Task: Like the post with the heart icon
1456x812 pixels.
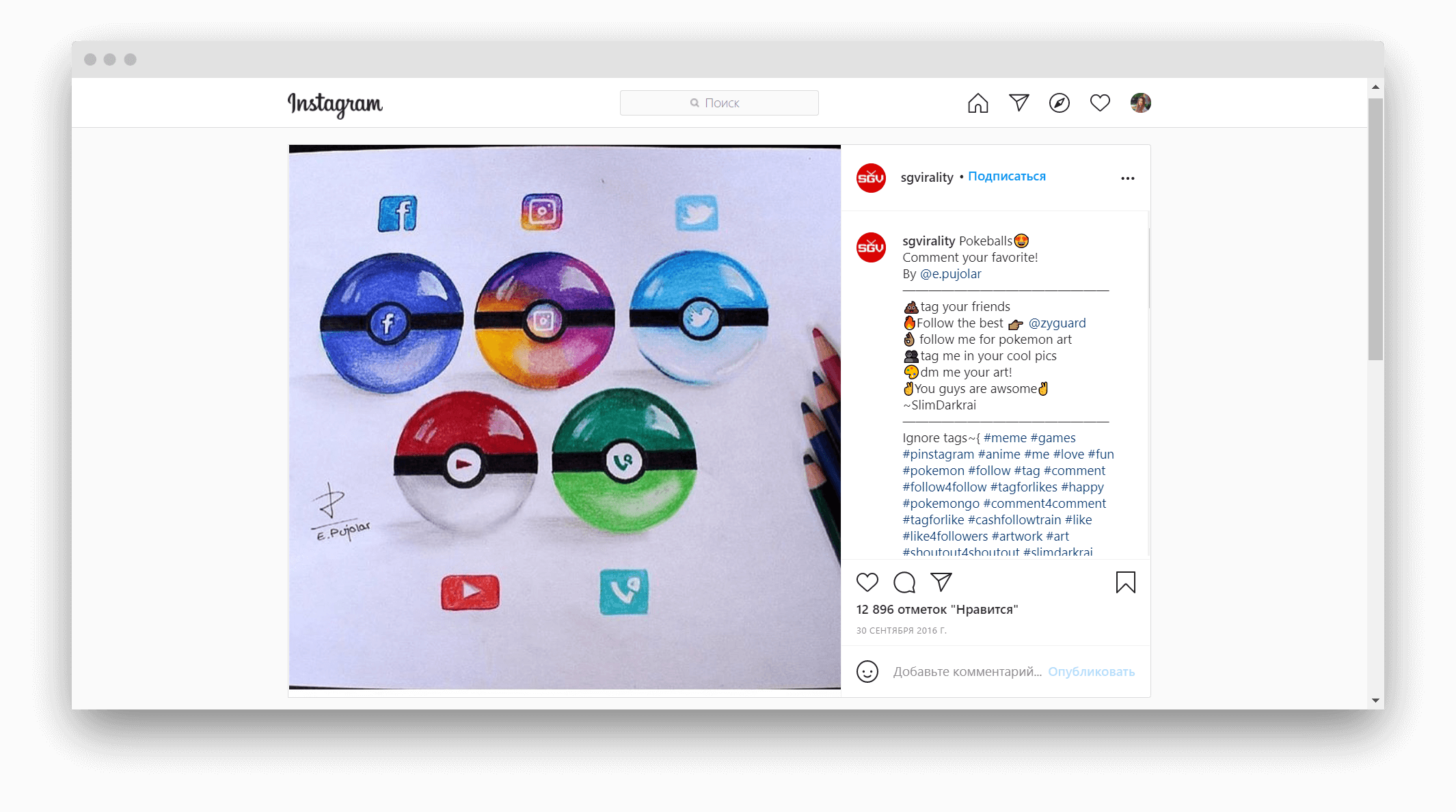Action: pyautogui.click(x=867, y=582)
